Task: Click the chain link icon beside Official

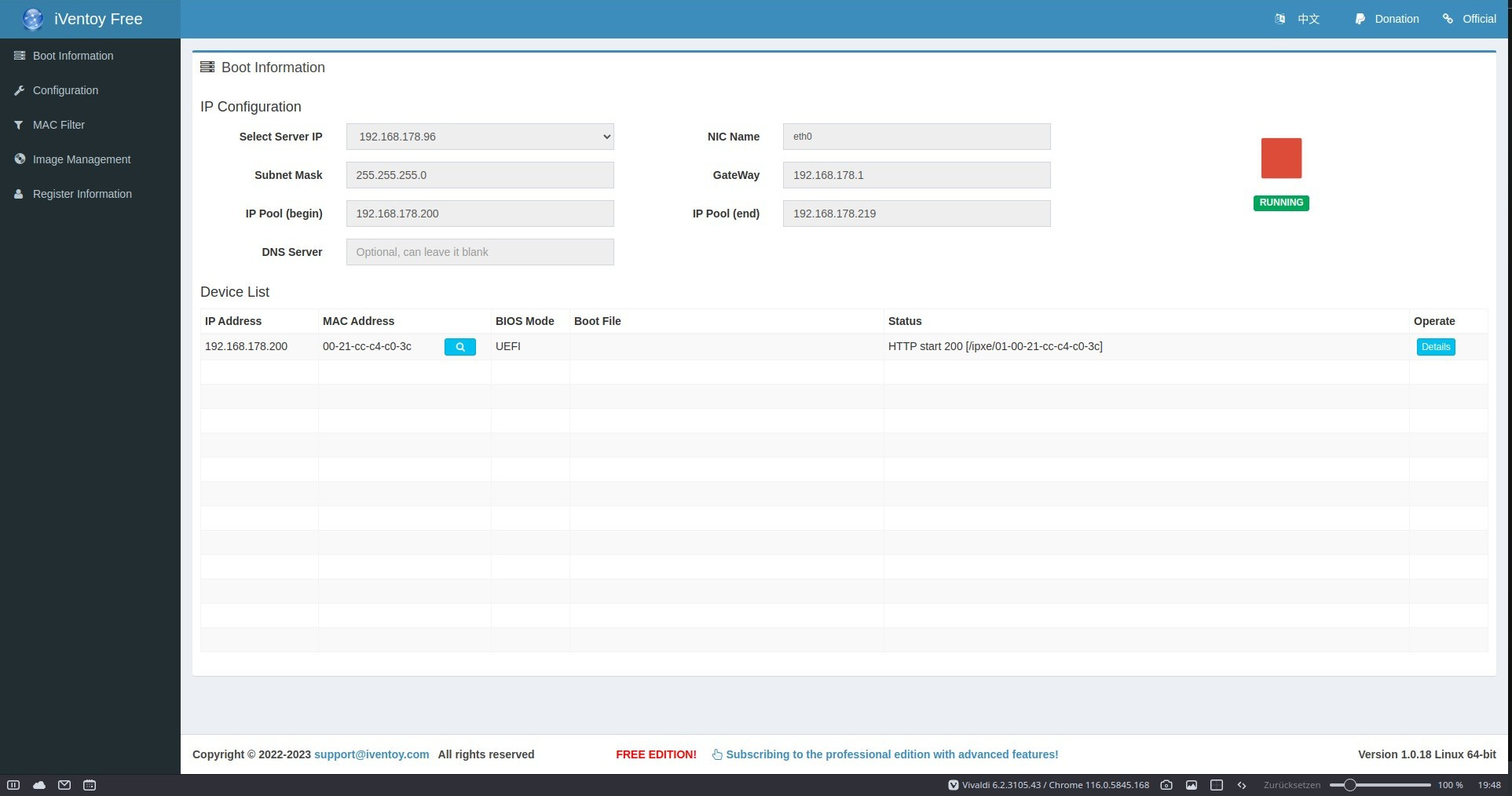Action: point(1448,19)
